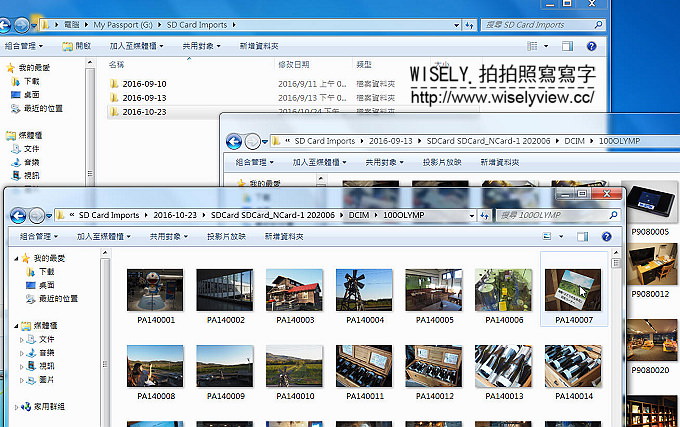Select the PA140003 house photo

294,290
